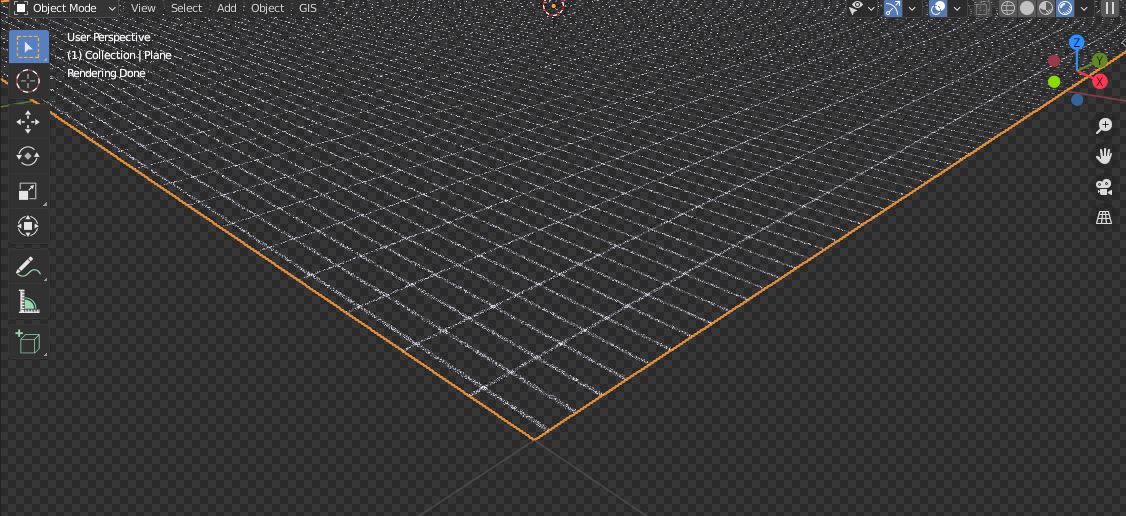The width and height of the screenshot is (1126, 516).
Task: Choose the Move tool
Action: pyautogui.click(x=28, y=122)
